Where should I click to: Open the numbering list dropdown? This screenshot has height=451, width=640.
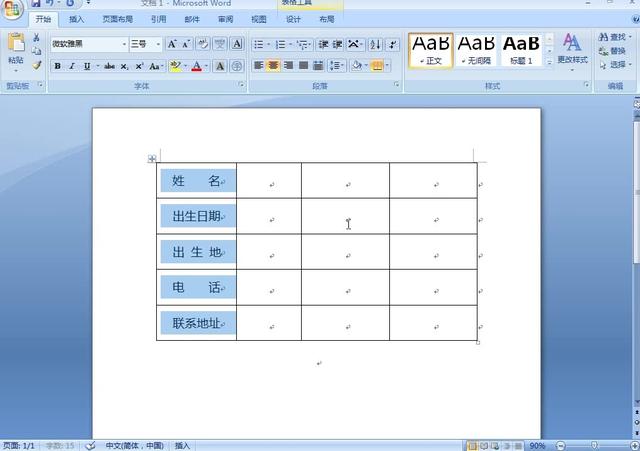291,44
